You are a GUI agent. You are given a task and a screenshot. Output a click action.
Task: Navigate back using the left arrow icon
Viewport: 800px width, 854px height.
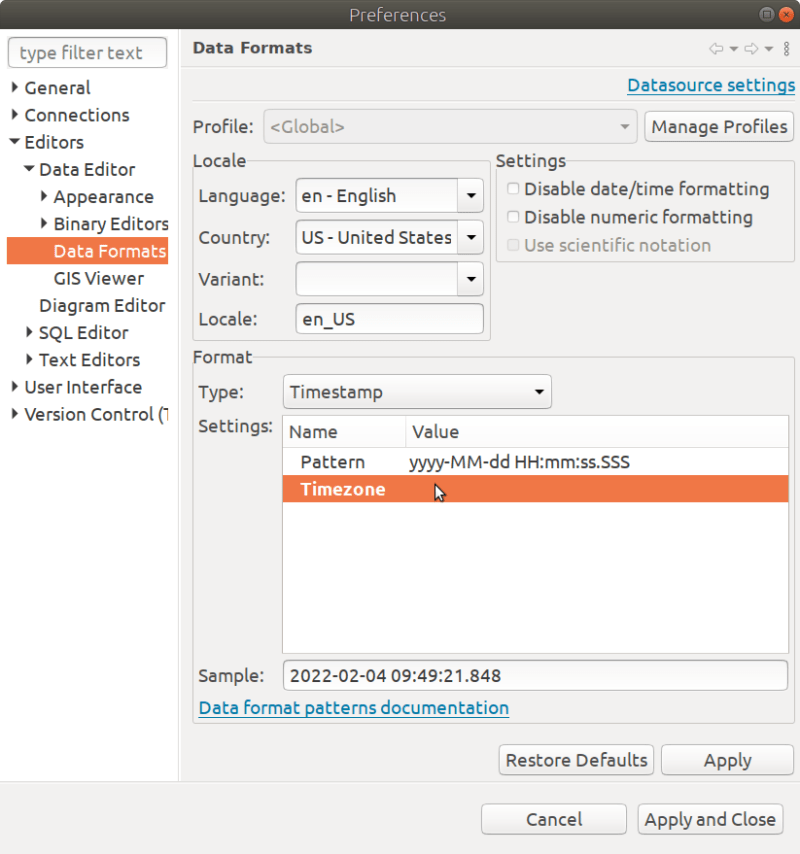point(716,48)
